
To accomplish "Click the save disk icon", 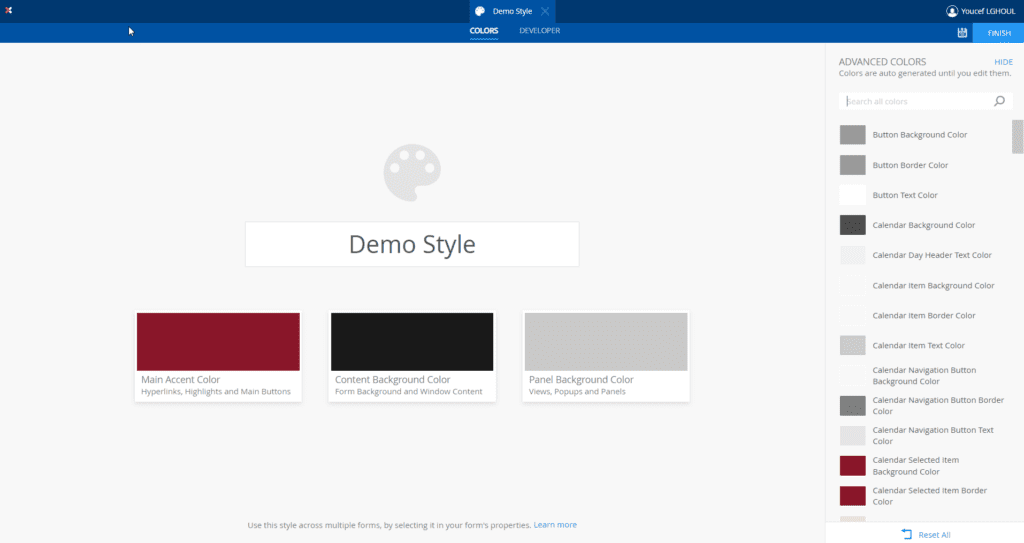I will coord(962,33).
